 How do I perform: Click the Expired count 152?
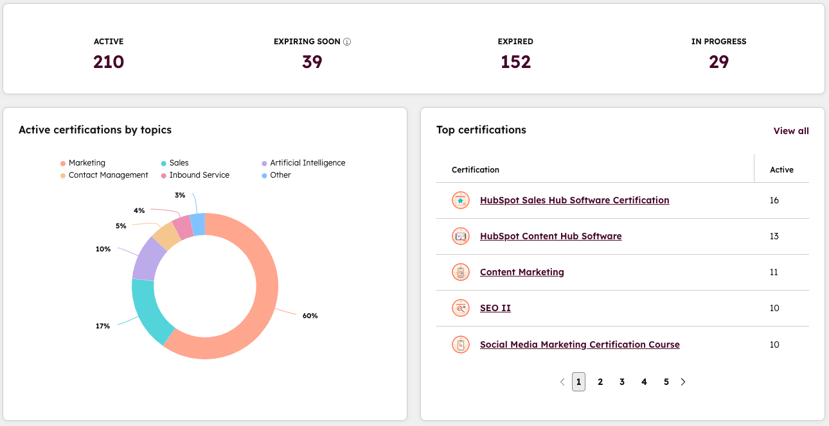(515, 62)
